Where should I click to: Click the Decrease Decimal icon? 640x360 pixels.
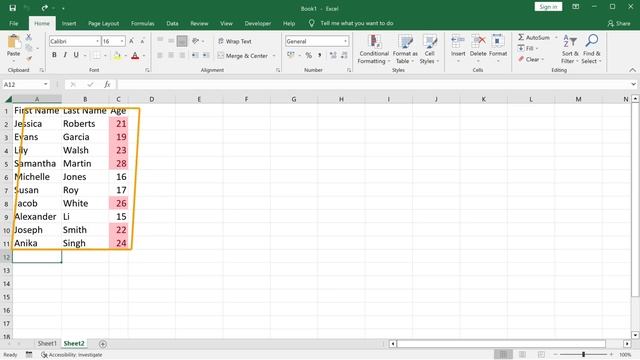344,55
